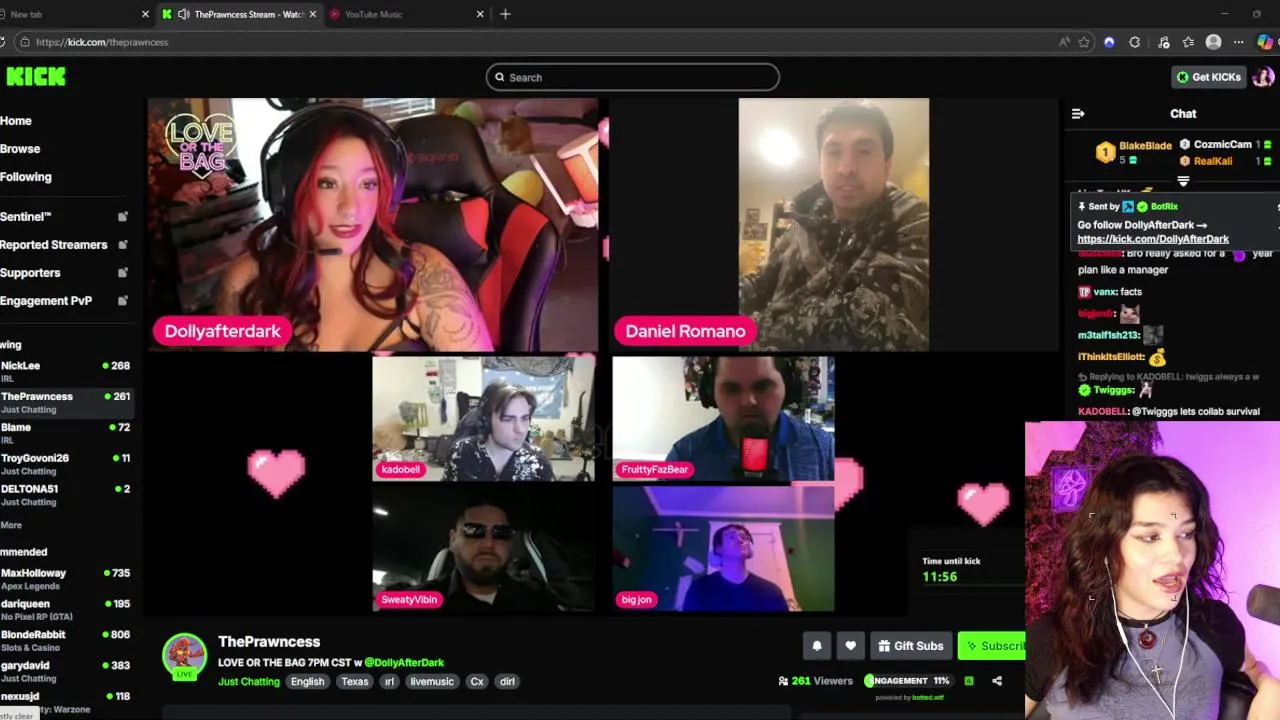
Task: Open Reported Streamers in sidebar
Action: pyautogui.click(x=54, y=244)
